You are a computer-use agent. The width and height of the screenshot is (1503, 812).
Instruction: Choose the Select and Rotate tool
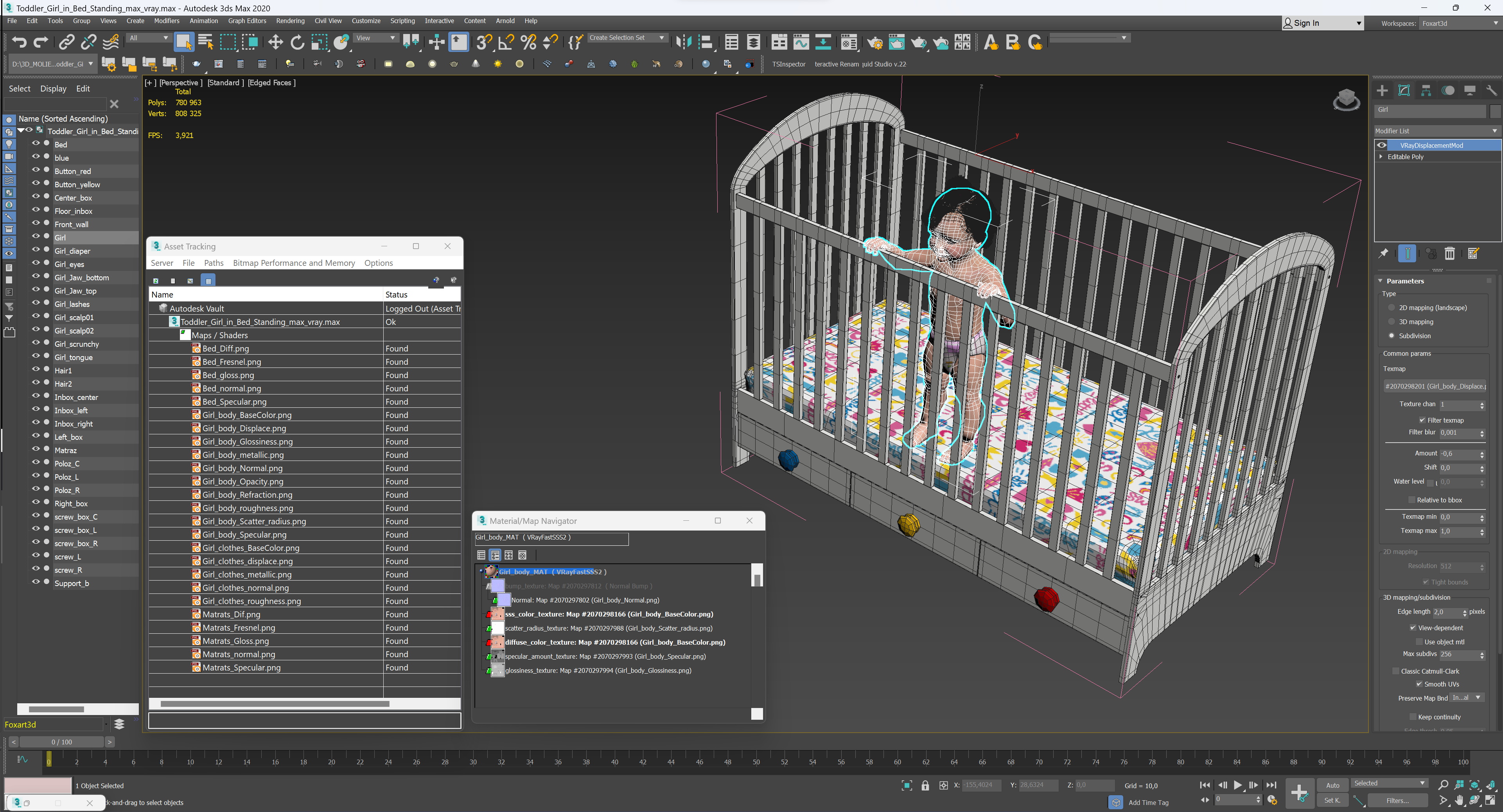(x=297, y=42)
